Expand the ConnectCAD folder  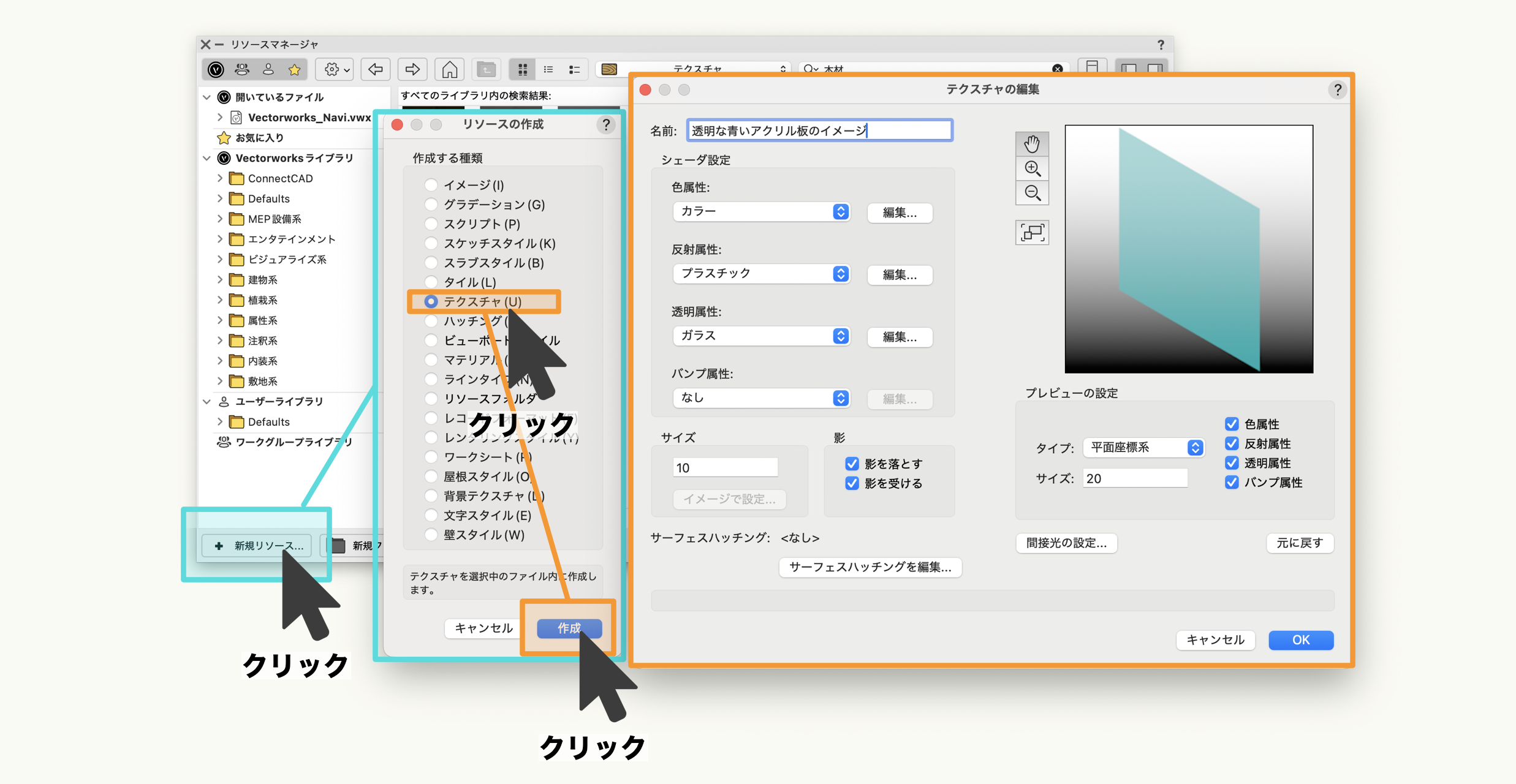pos(220,178)
